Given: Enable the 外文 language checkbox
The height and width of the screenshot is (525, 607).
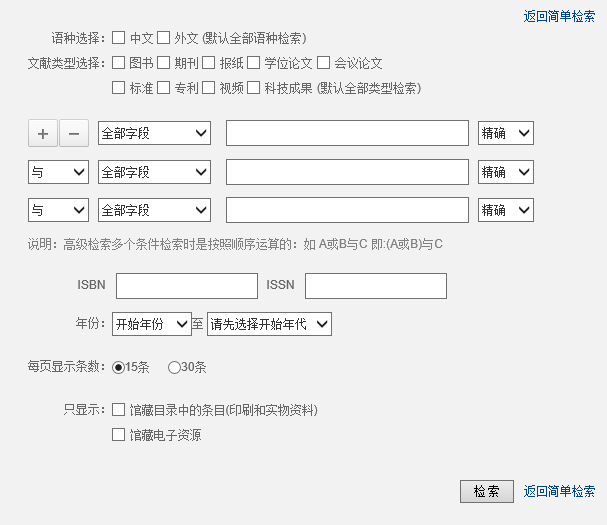Looking at the screenshot, I should (x=163, y=38).
